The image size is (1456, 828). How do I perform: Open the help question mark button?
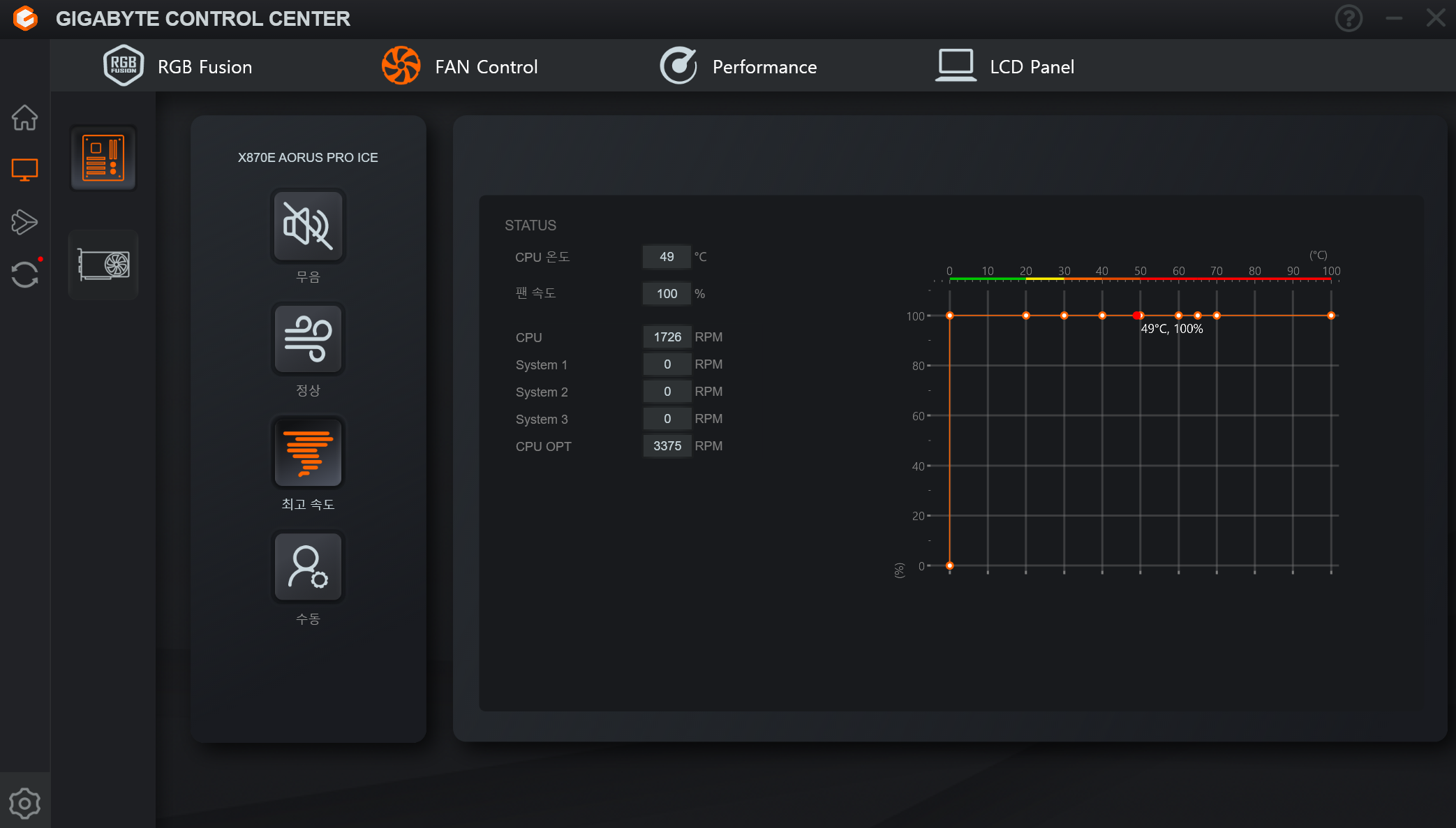(1349, 18)
